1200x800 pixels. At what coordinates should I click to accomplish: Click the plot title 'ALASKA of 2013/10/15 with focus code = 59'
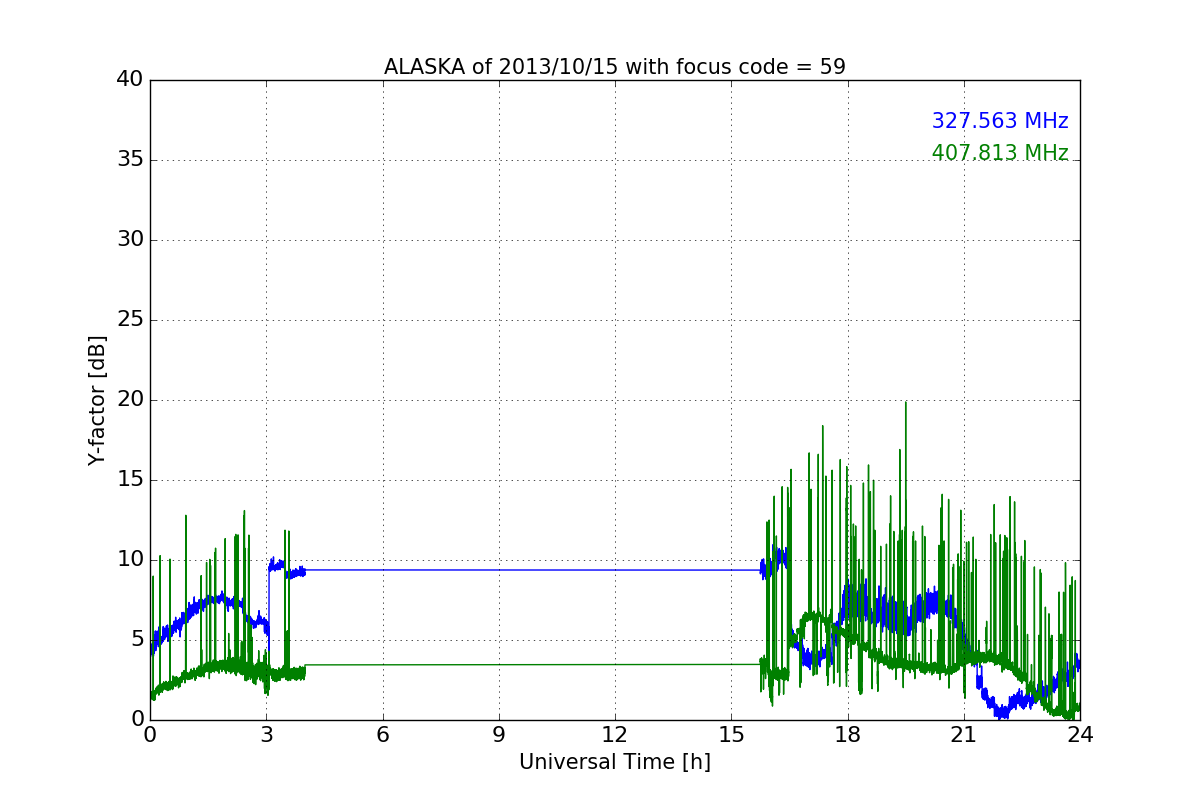tap(615, 67)
